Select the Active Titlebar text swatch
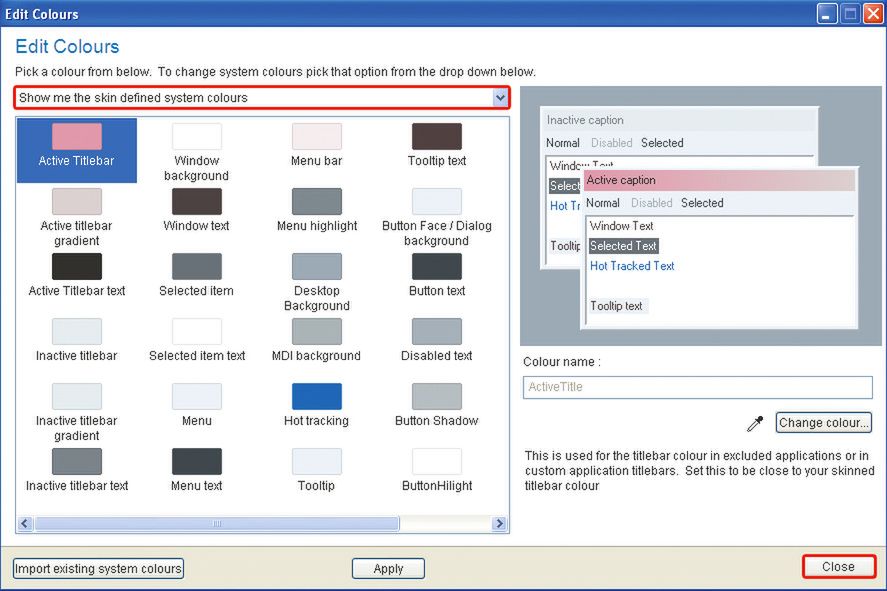The image size is (887, 591). click(x=77, y=267)
